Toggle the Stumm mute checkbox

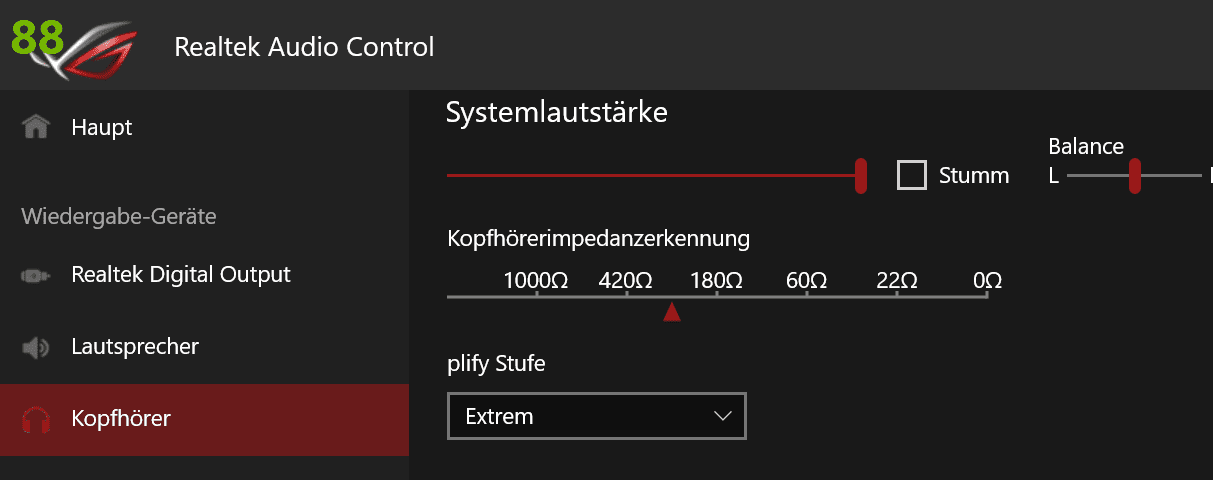pyautogui.click(x=912, y=175)
